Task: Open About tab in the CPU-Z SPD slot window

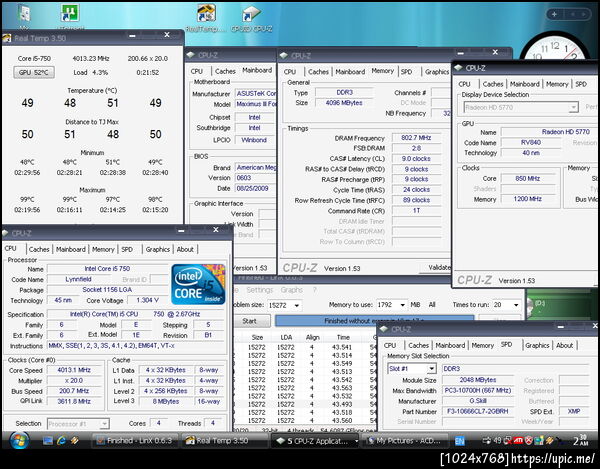Action: (x=564, y=345)
